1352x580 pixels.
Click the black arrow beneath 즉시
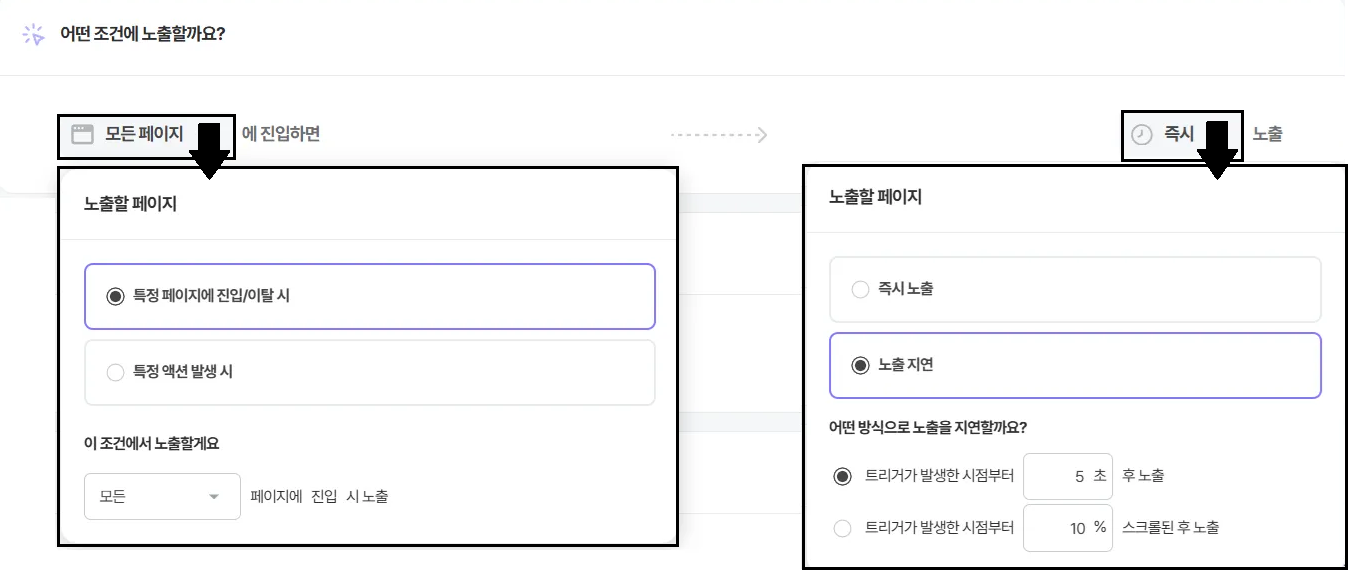pos(1217,149)
